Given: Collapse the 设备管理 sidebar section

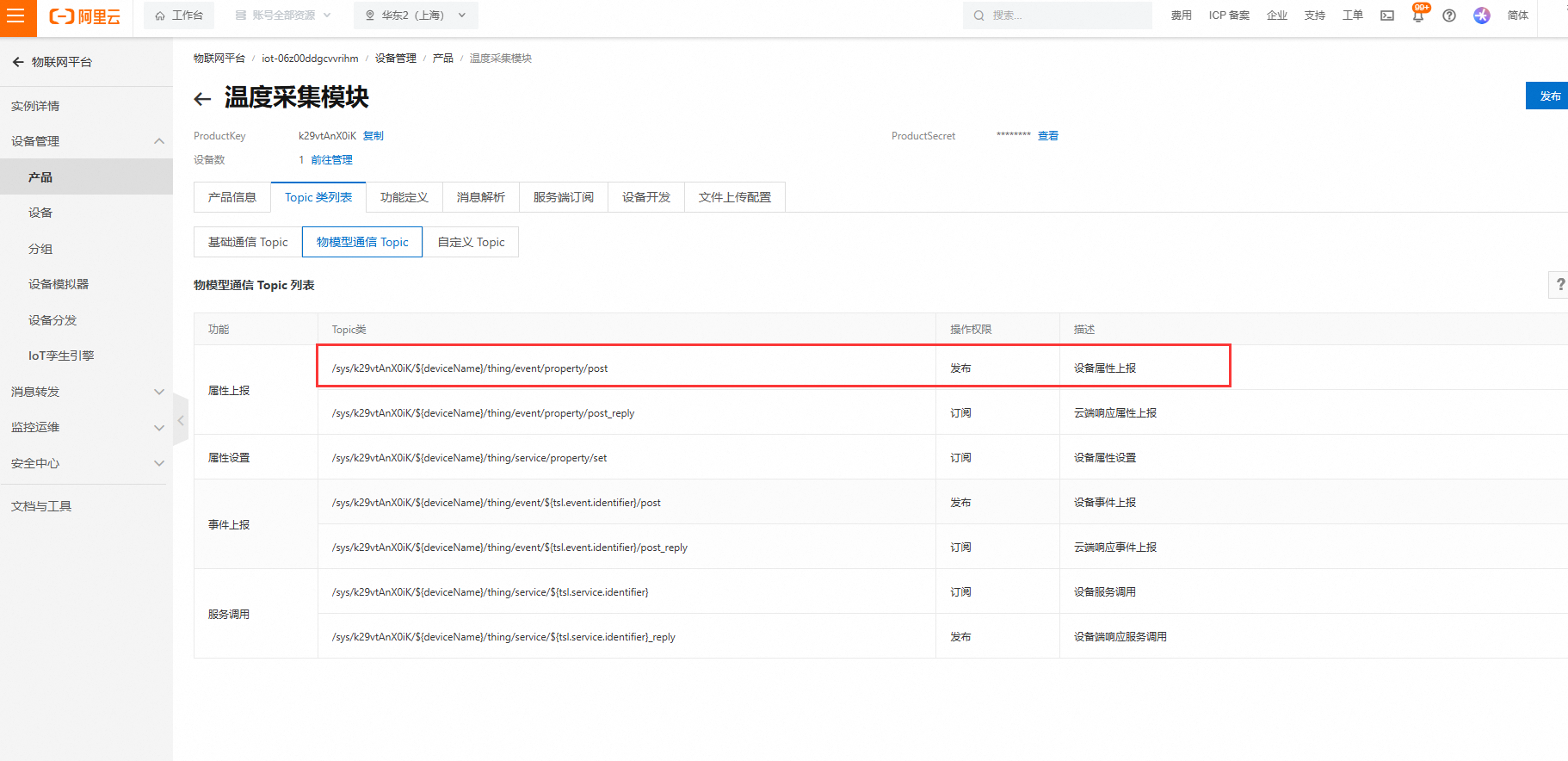Looking at the screenshot, I should [x=158, y=141].
